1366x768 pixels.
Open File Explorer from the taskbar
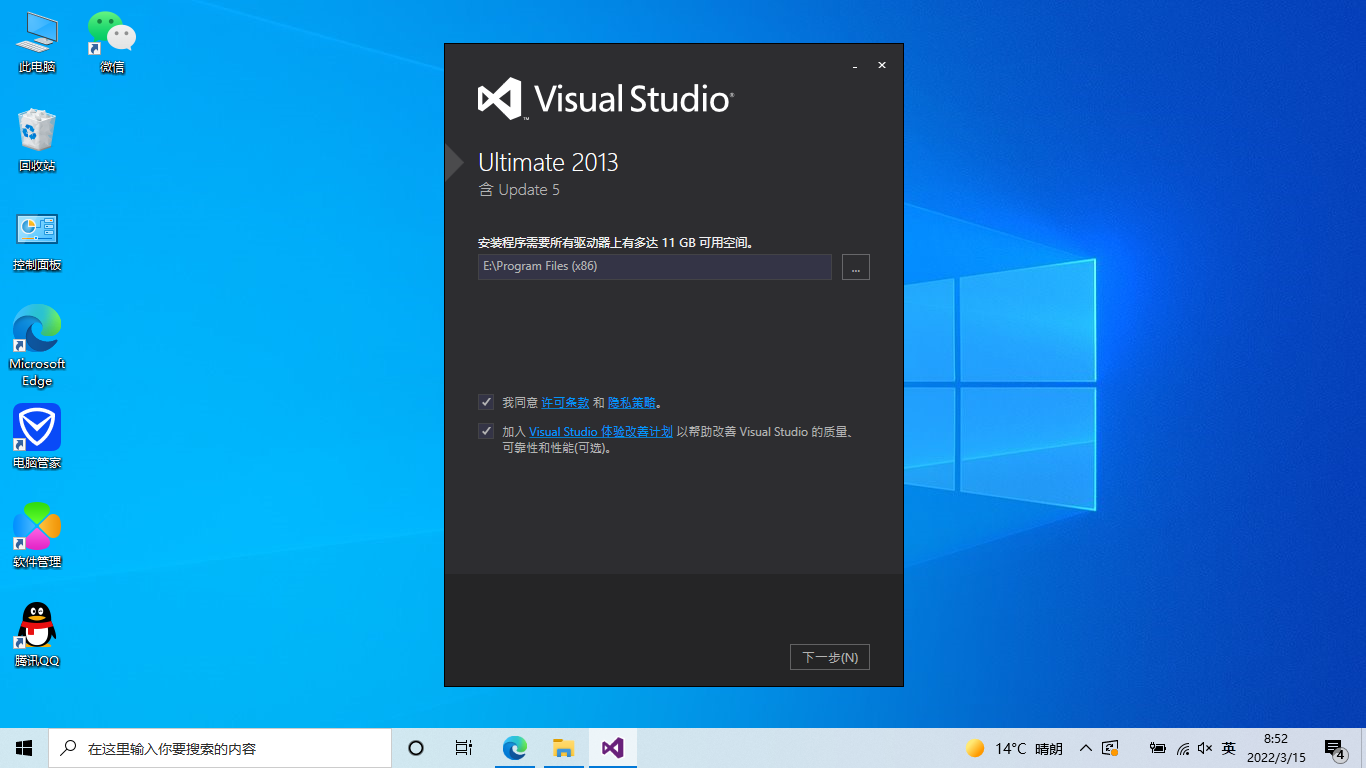564,748
